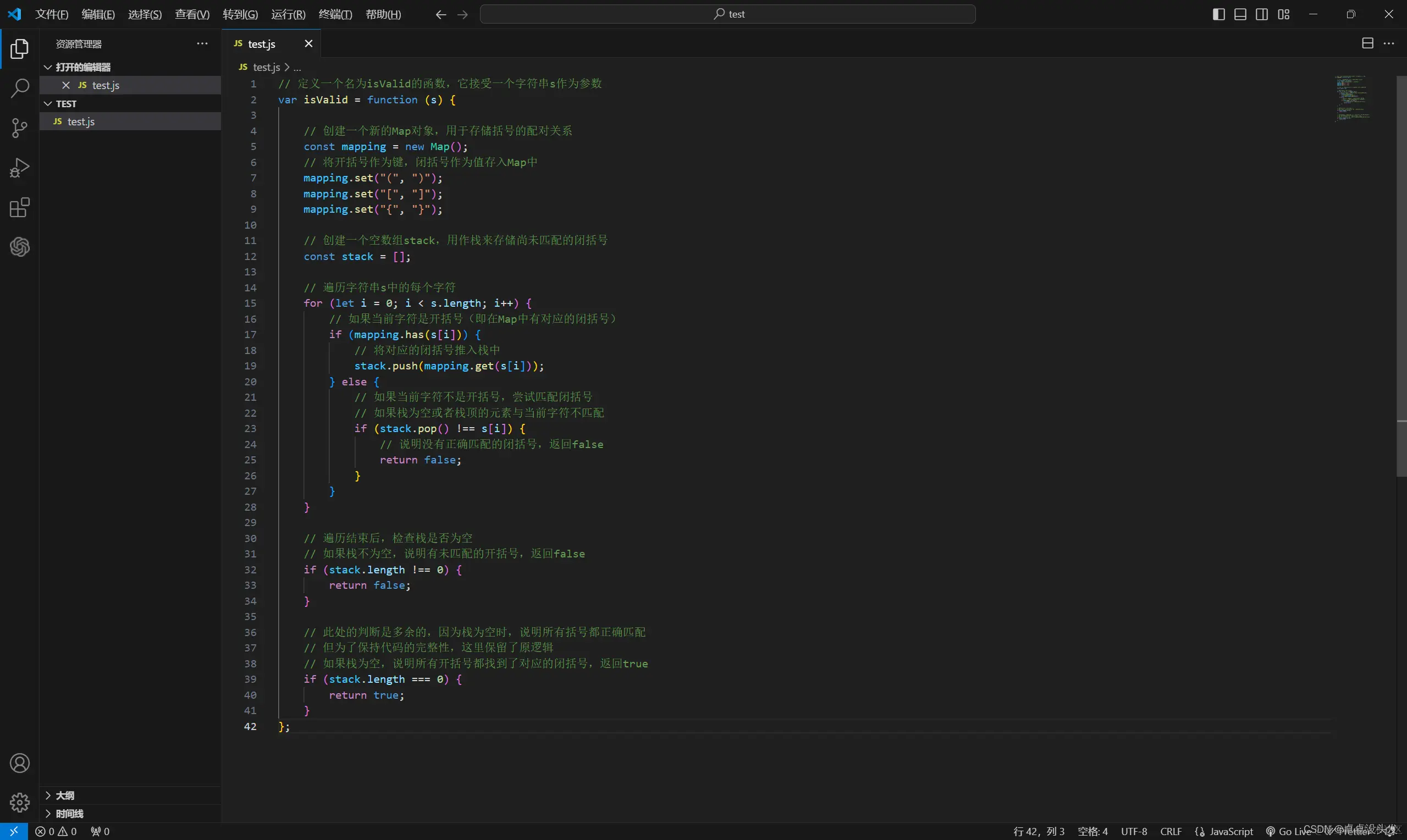Toggle the bottom panel layout button
The width and height of the screenshot is (1407, 840).
[x=1240, y=14]
